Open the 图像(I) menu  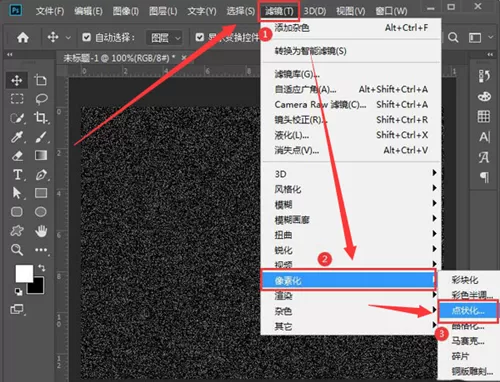click(x=125, y=11)
